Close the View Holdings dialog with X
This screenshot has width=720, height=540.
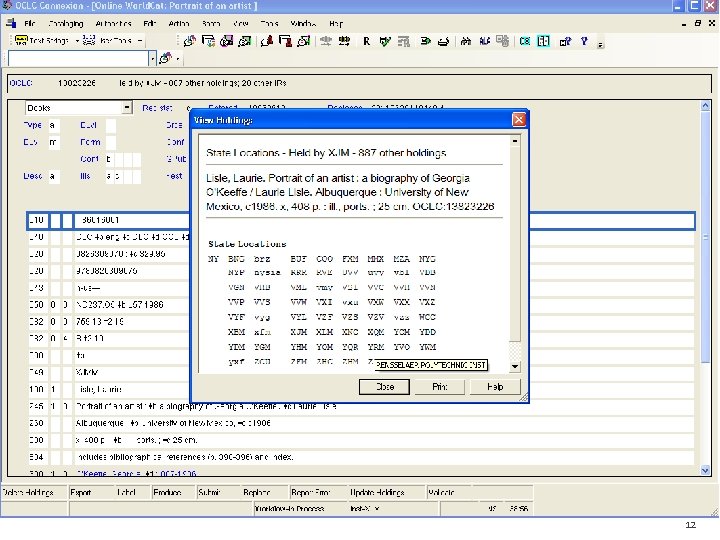519,120
